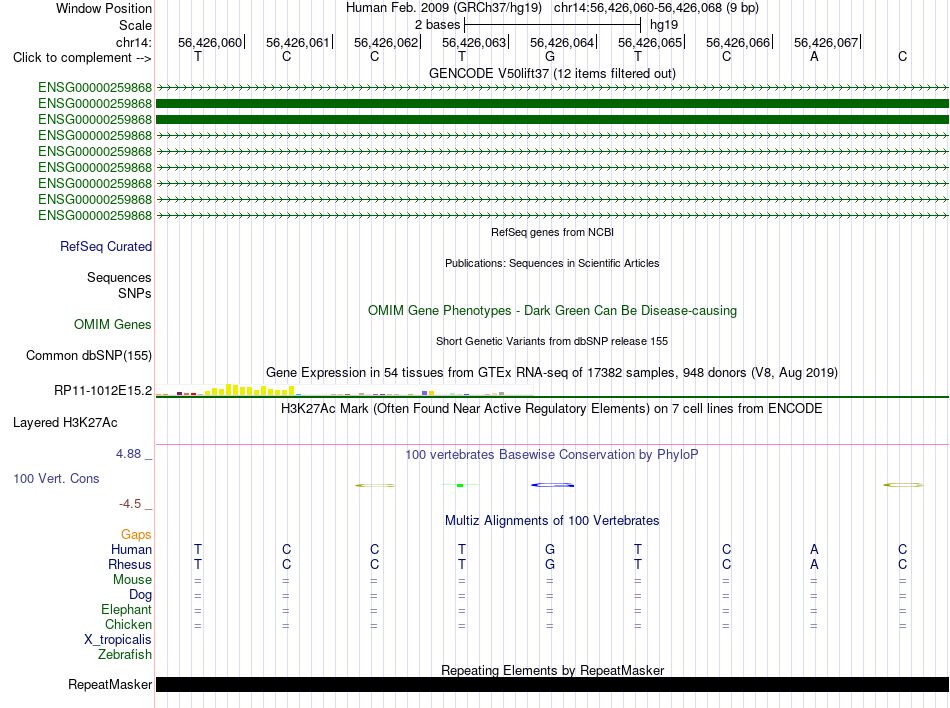Viewport: 950px width, 708px height.
Task: Open the 100 Vert. Cons track label
Action: tap(56, 478)
